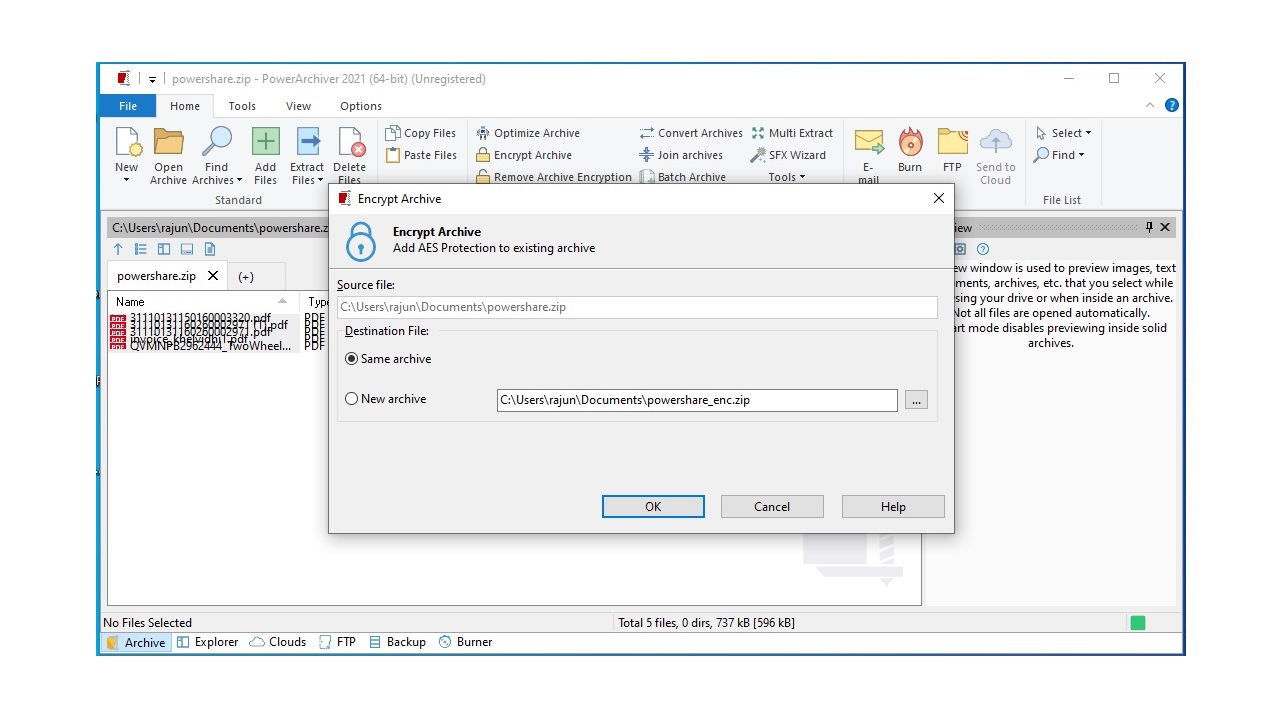Select Same archive radio button
The width and height of the screenshot is (1280, 720).
pos(351,359)
